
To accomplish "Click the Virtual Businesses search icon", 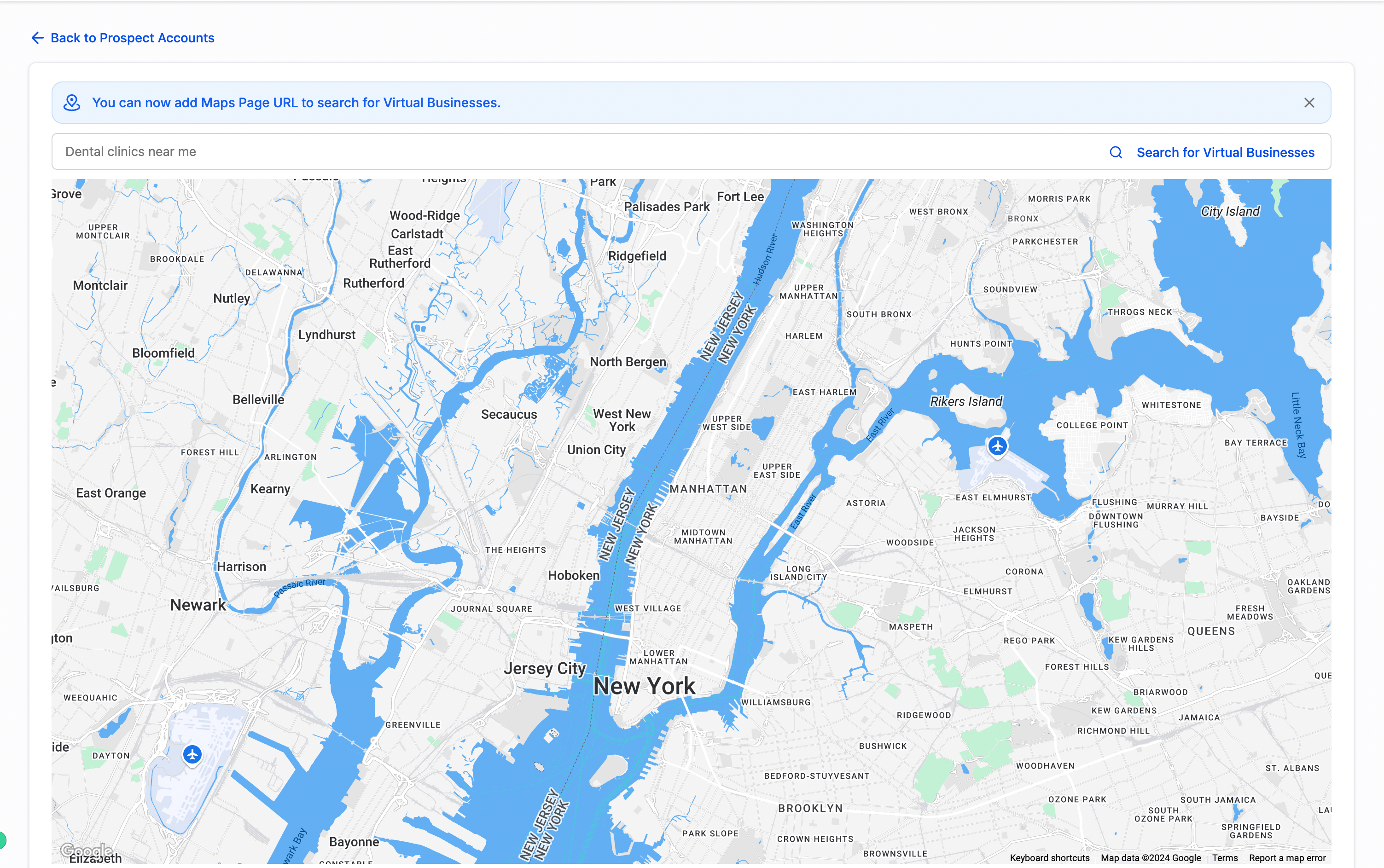I will 1116,151.
